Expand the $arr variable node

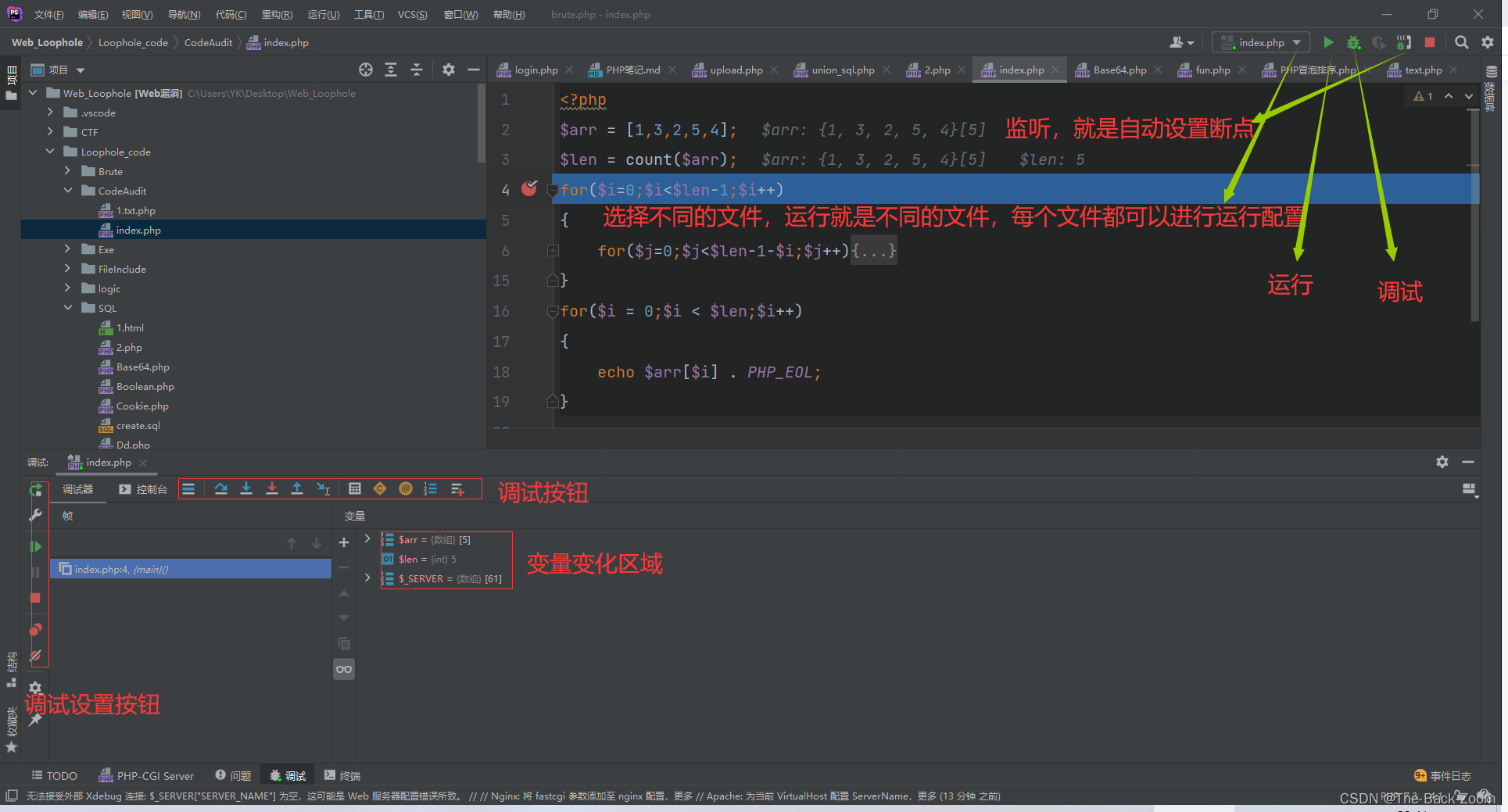[367, 539]
